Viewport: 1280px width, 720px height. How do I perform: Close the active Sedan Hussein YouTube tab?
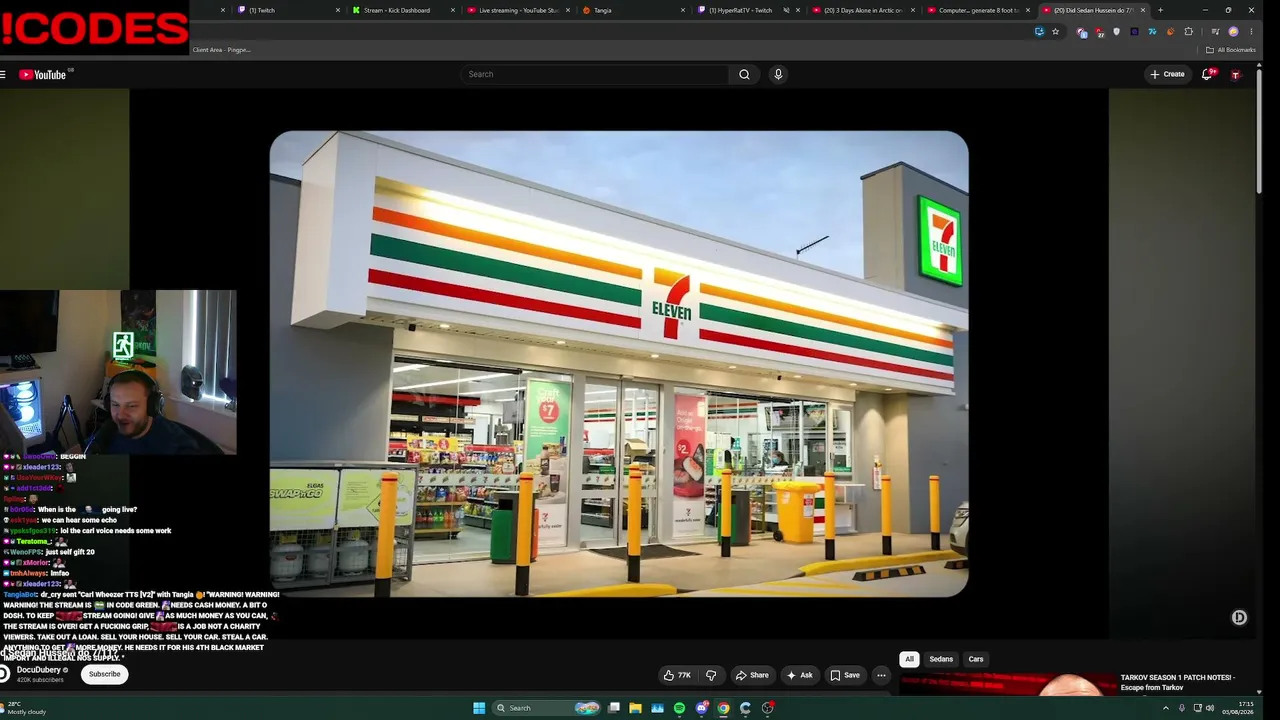(1142, 10)
